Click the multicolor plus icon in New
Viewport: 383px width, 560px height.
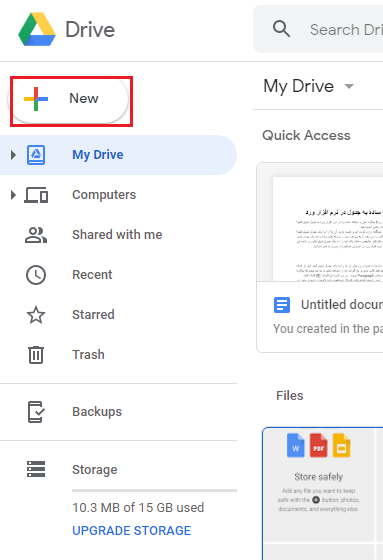pyautogui.click(x=36, y=99)
